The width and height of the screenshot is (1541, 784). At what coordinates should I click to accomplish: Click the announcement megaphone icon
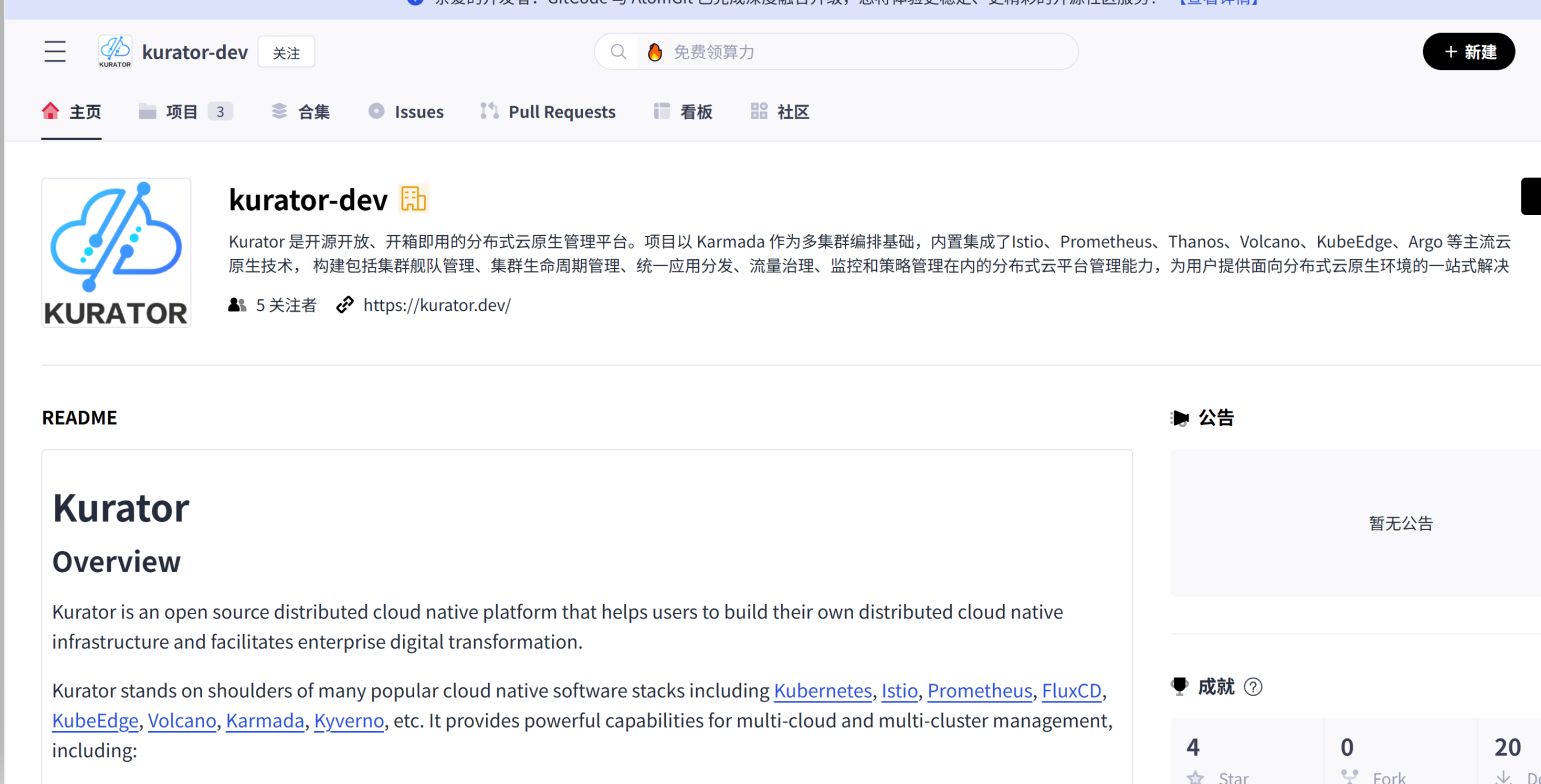click(x=1180, y=418)
